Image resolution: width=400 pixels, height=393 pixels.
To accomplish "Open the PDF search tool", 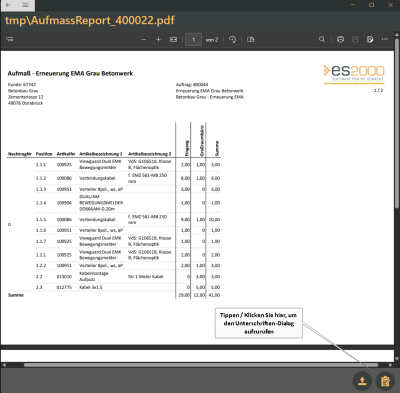I will [x=322, y=39].
